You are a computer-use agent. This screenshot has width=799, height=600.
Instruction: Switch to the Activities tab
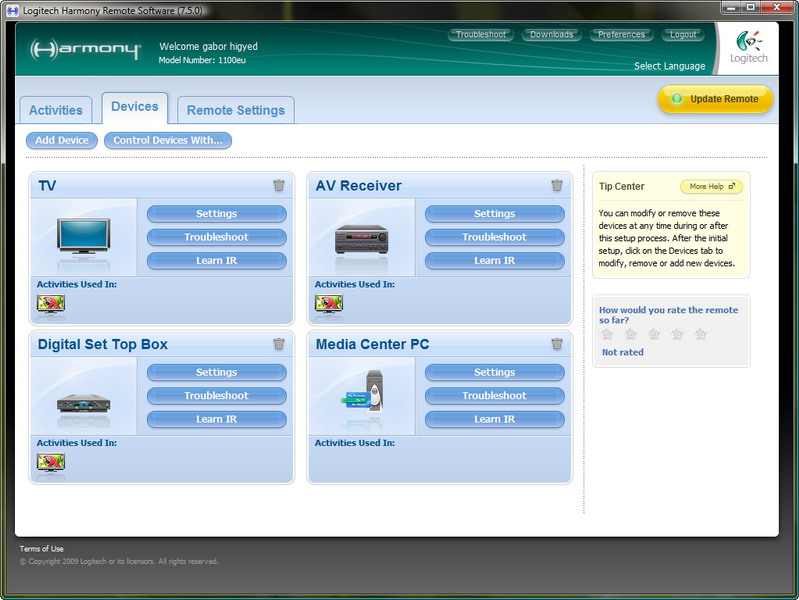pyautogui.click(x=56, y=111)
